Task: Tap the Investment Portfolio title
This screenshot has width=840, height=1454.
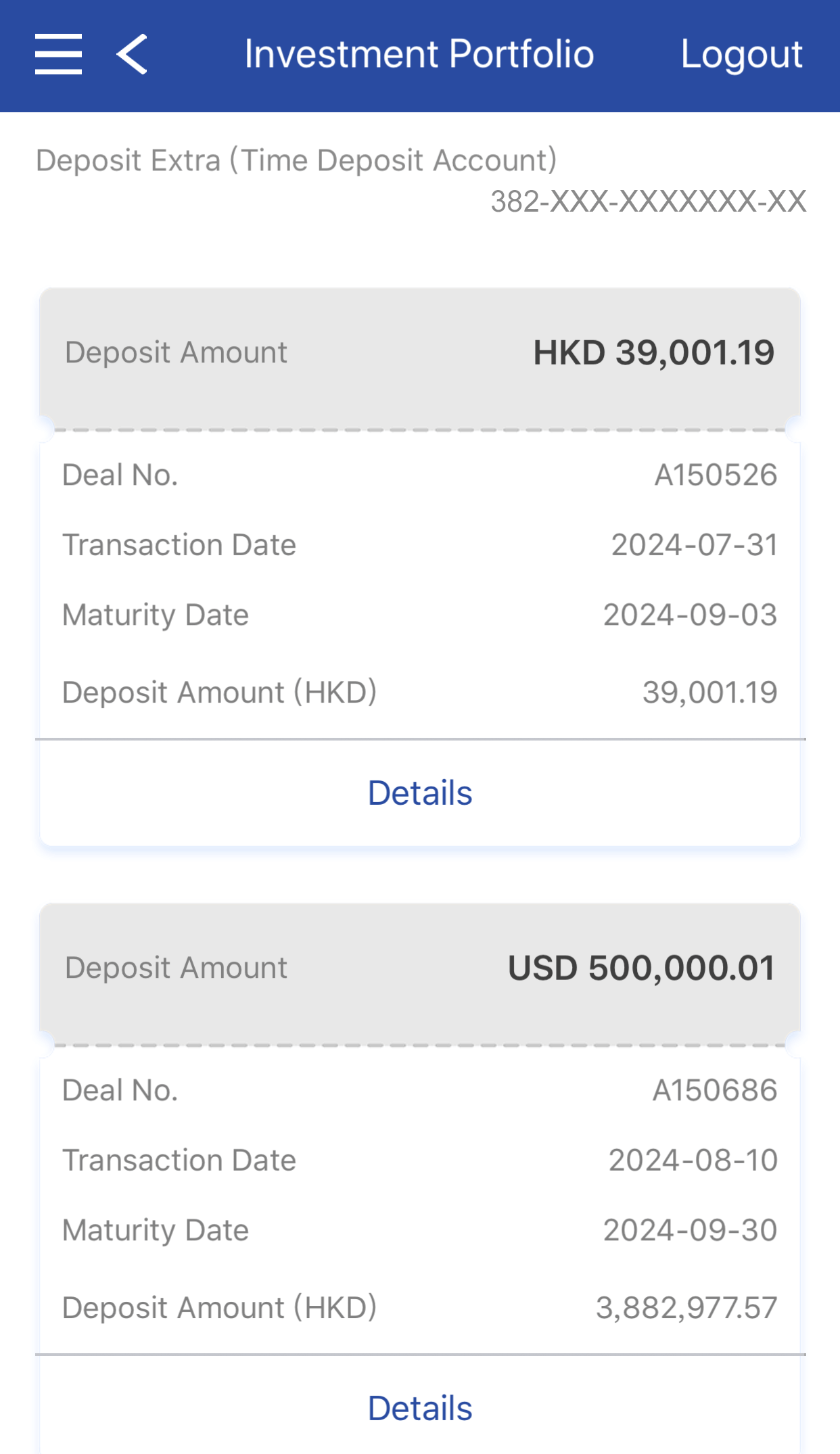Action: 419,54
